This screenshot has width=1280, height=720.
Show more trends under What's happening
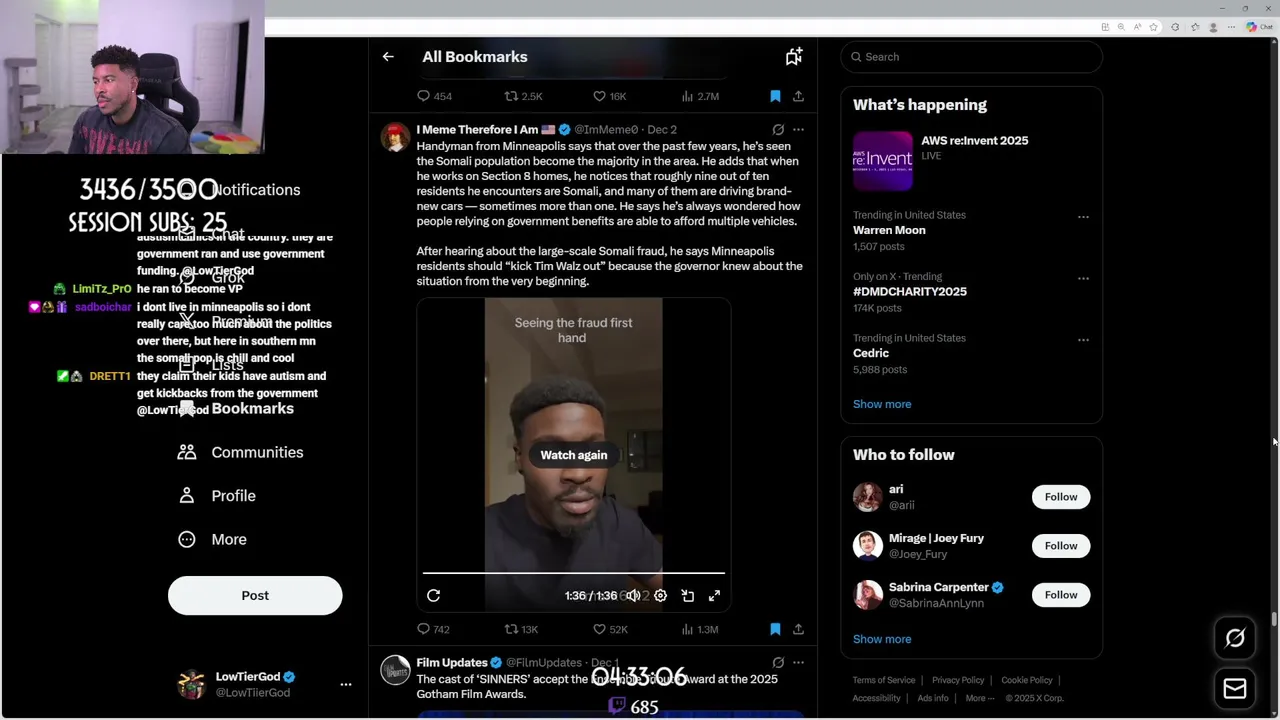882,404
